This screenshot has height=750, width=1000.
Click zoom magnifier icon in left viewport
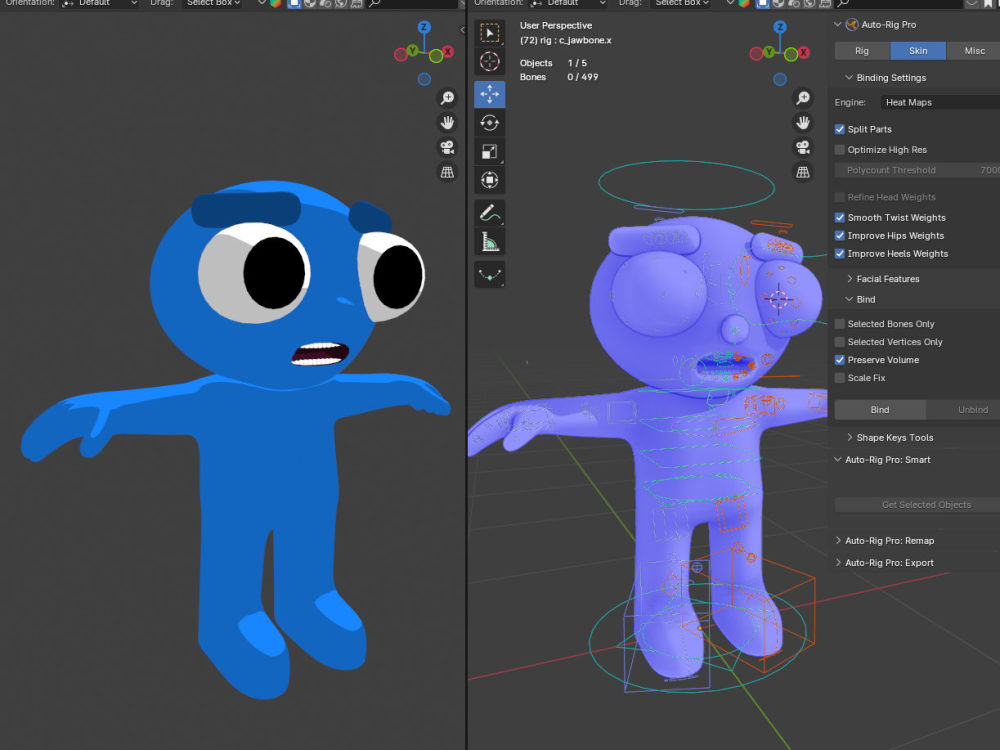(448, 98)
